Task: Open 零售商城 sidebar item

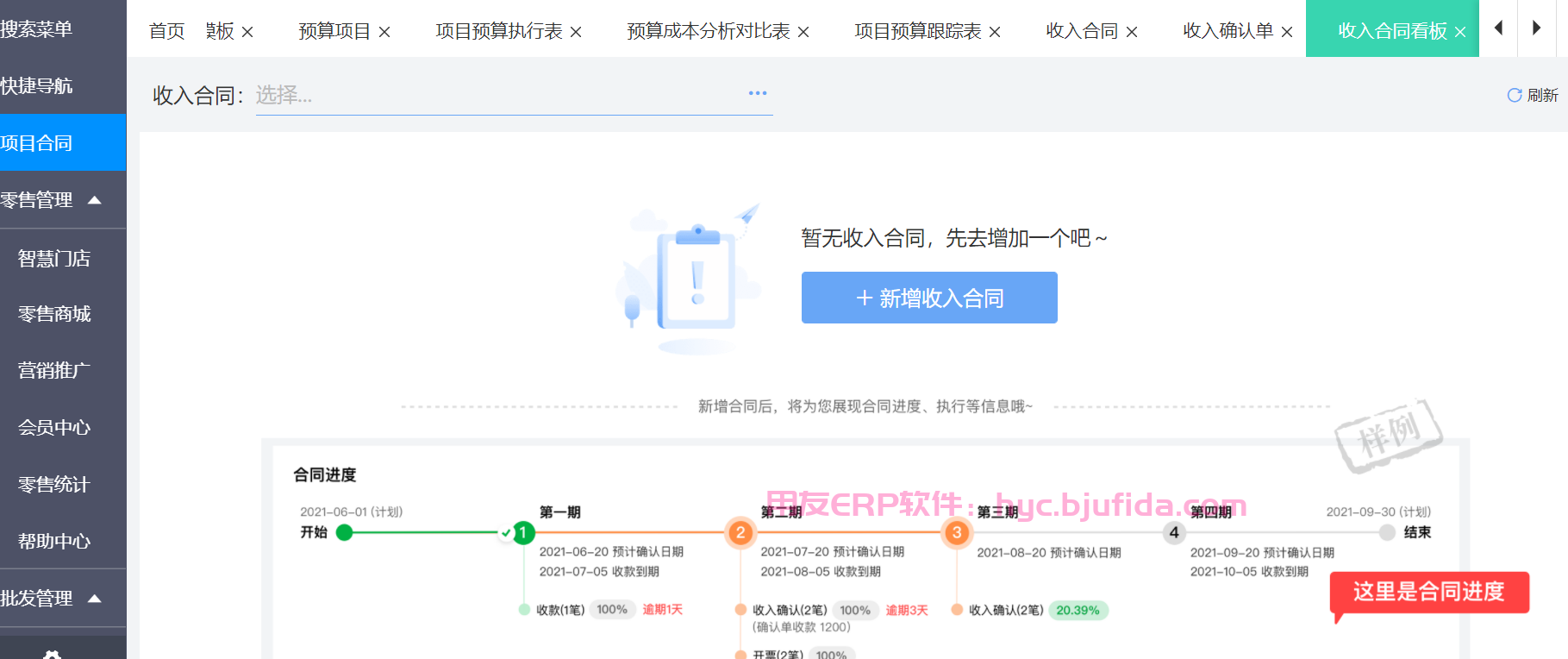Action: pos(54,314)
